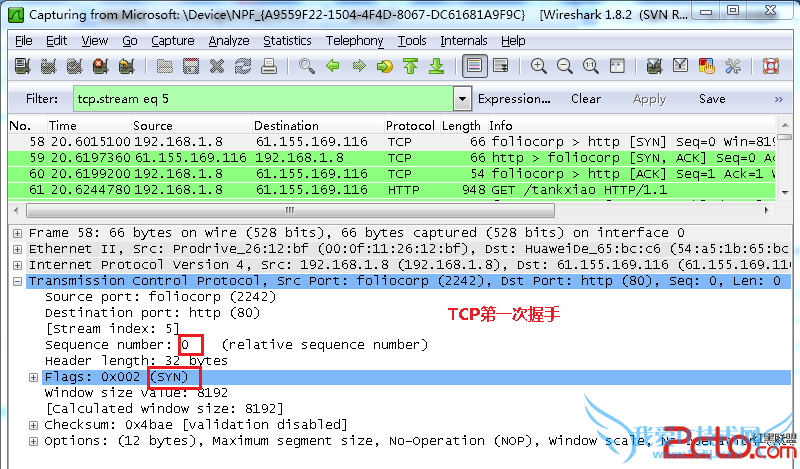
Task: Go back in packet history arrow
Action: (x=333, y=66)
